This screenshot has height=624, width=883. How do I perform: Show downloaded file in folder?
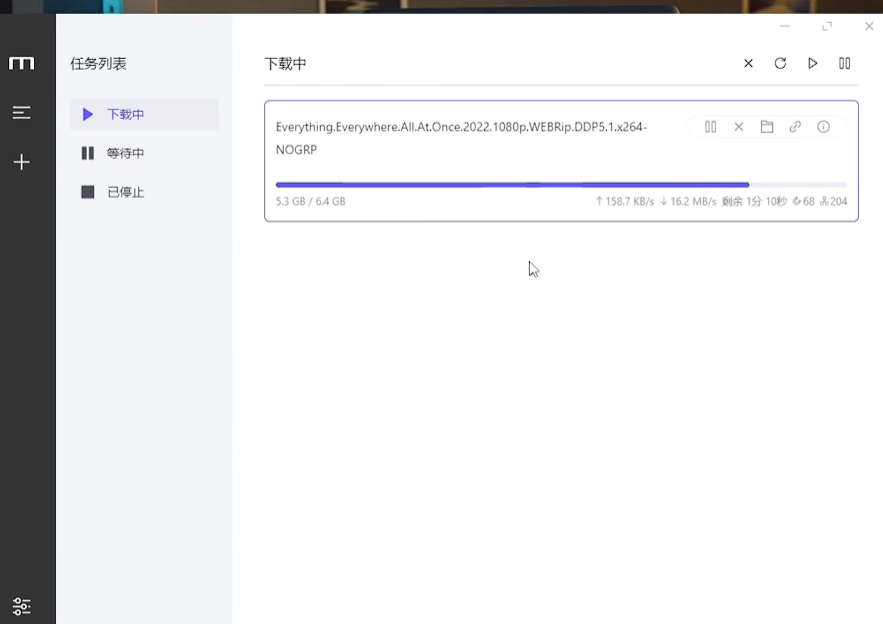click(767, 127)
